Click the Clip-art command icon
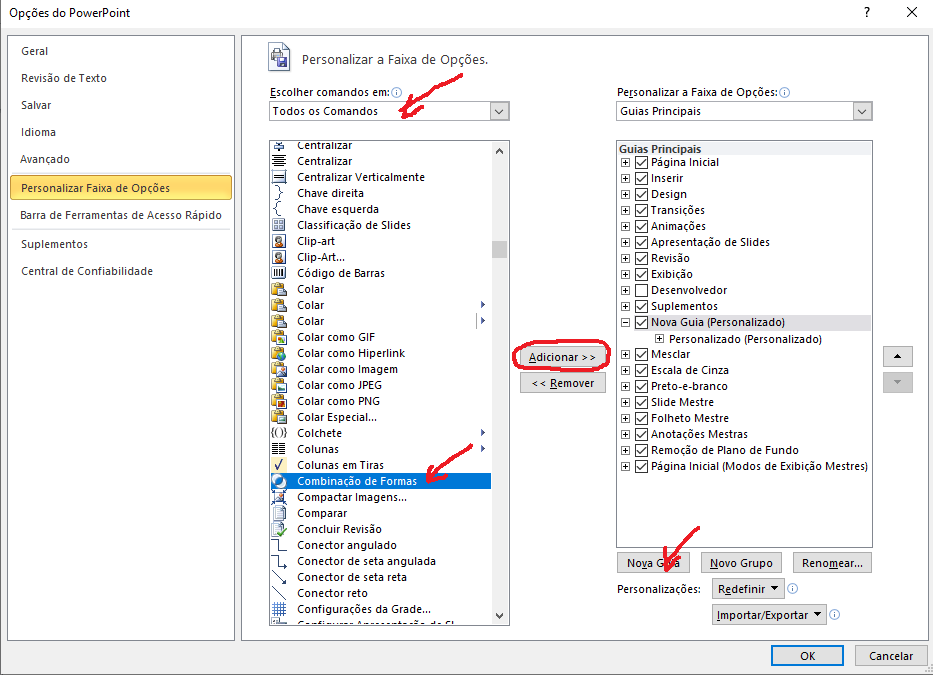The height and width of the screenshot is (675, 933). click(x=278, y=241)
